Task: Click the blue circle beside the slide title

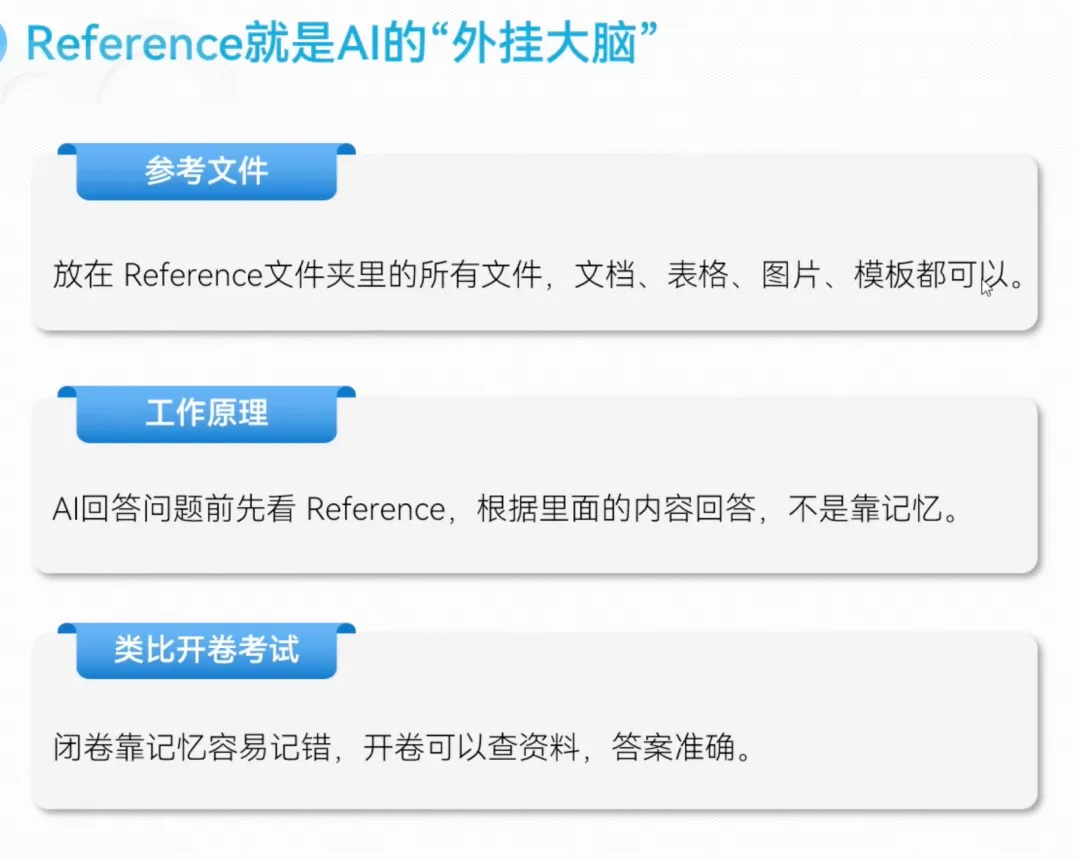Action: pyautogui.click(x=2, y=44)
